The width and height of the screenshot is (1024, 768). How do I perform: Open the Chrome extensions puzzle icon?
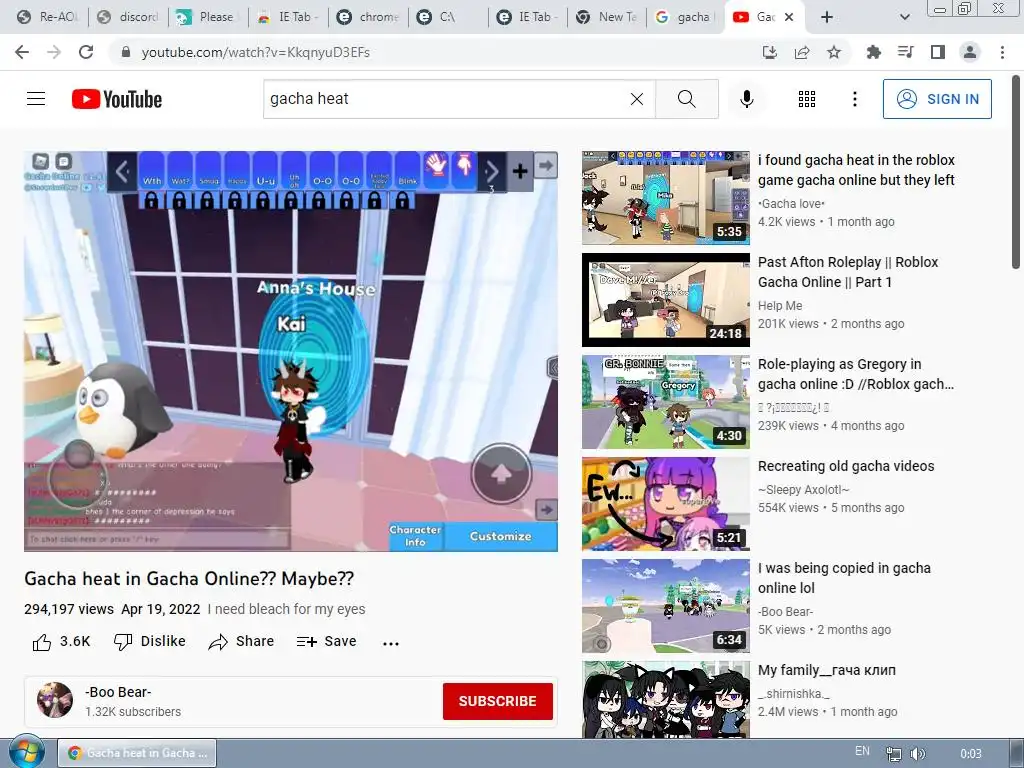tap(873, 52)
